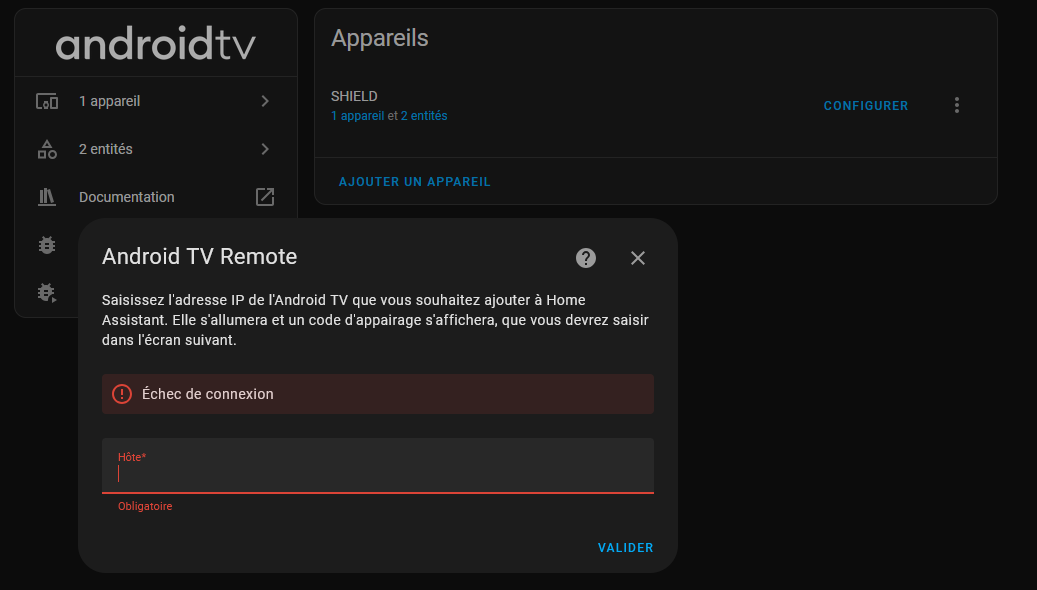Click the devices icon beside 1 appareil
This screenshot has width=1037, height=590.
pyautogui.click(x=47, y=101)
